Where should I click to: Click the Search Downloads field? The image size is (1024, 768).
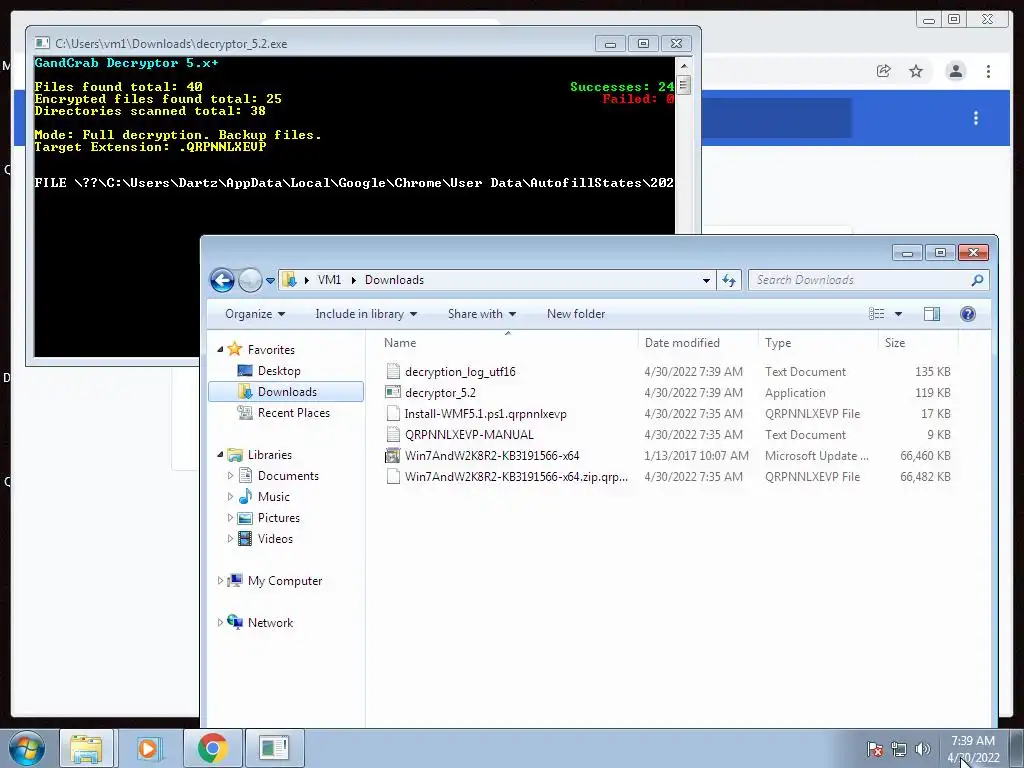(x=869, y=280)
